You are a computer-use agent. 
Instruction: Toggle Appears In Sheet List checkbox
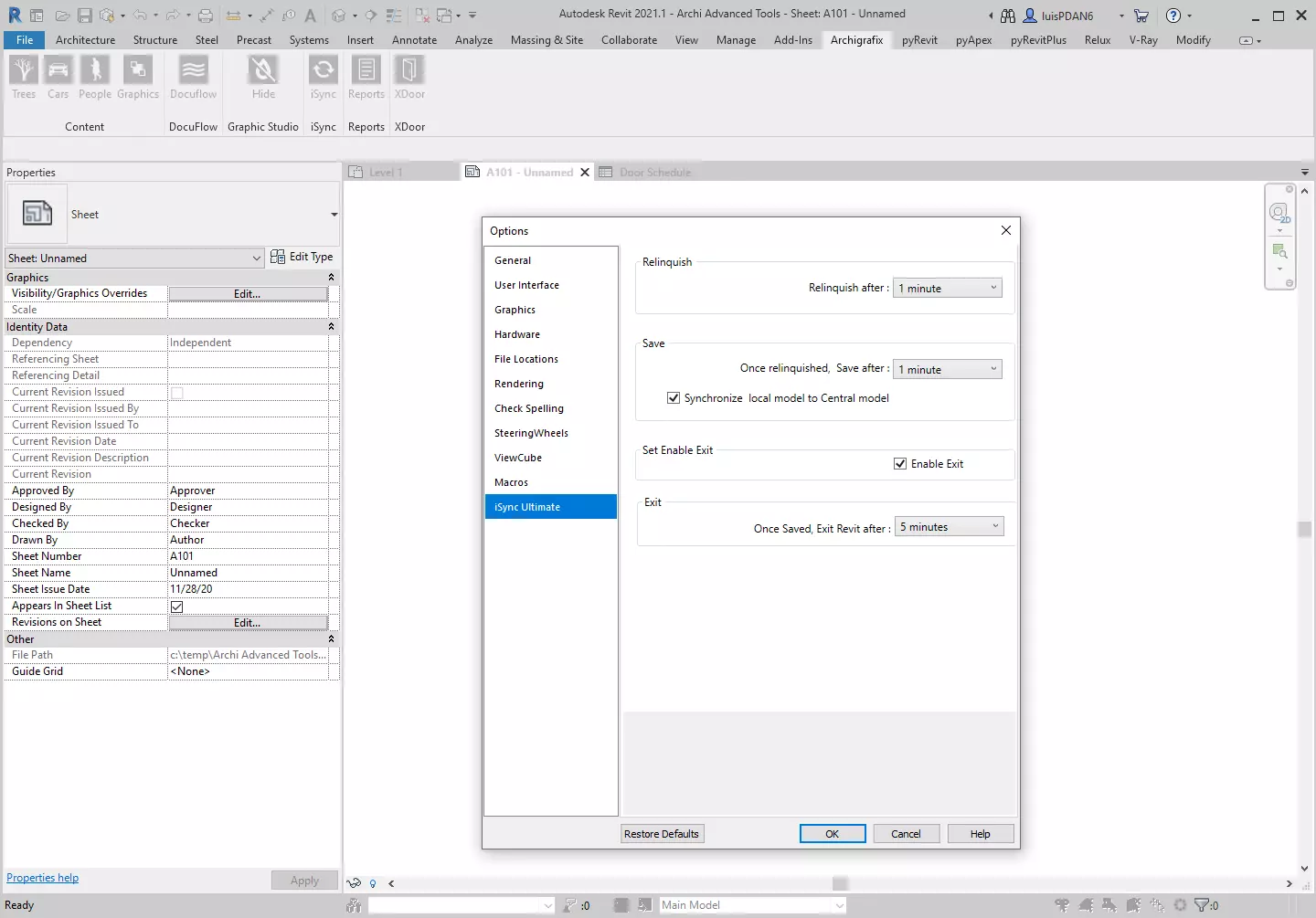(177, 607)
